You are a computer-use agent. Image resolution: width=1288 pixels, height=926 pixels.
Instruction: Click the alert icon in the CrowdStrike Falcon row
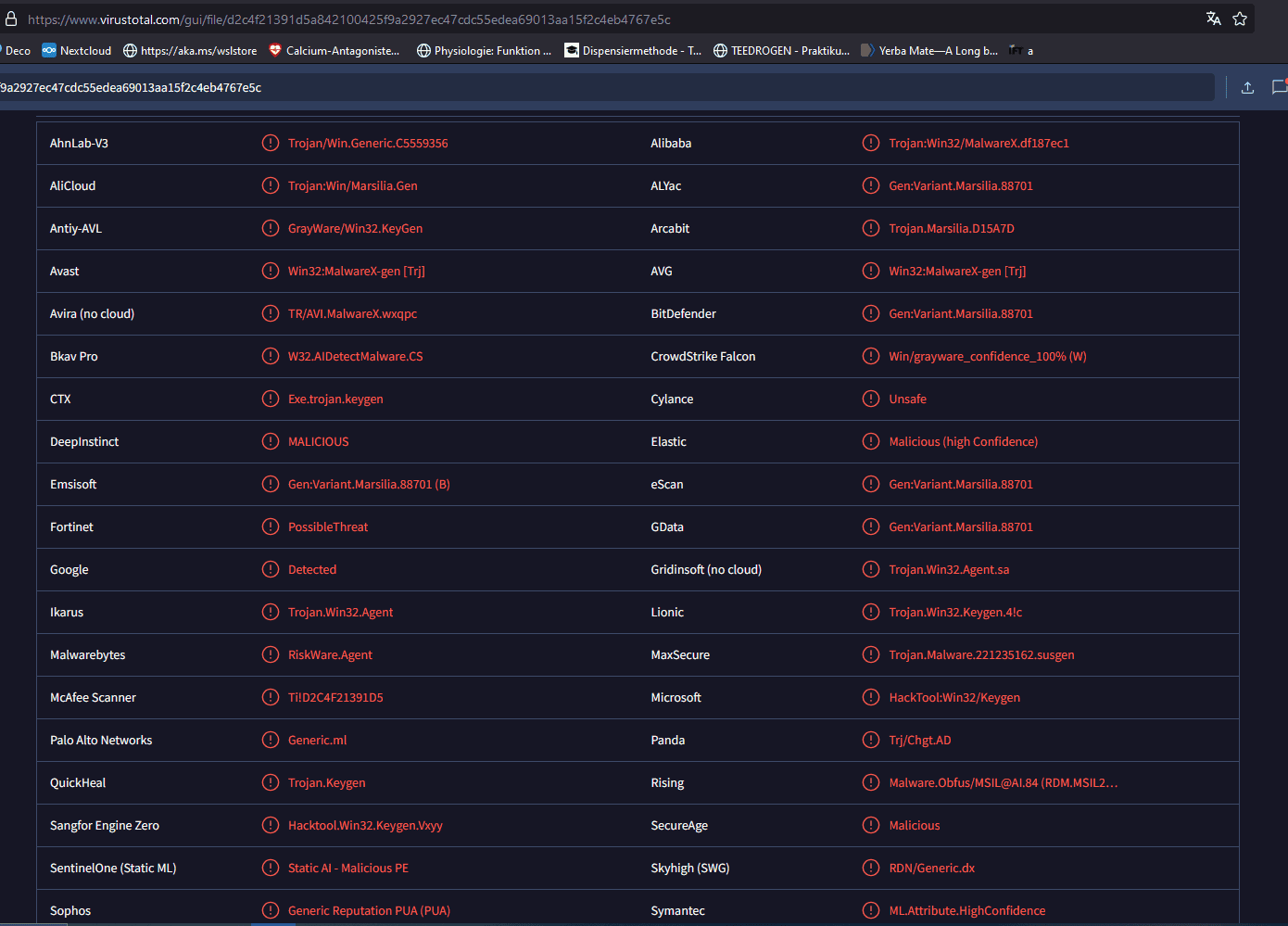(871, 356)
